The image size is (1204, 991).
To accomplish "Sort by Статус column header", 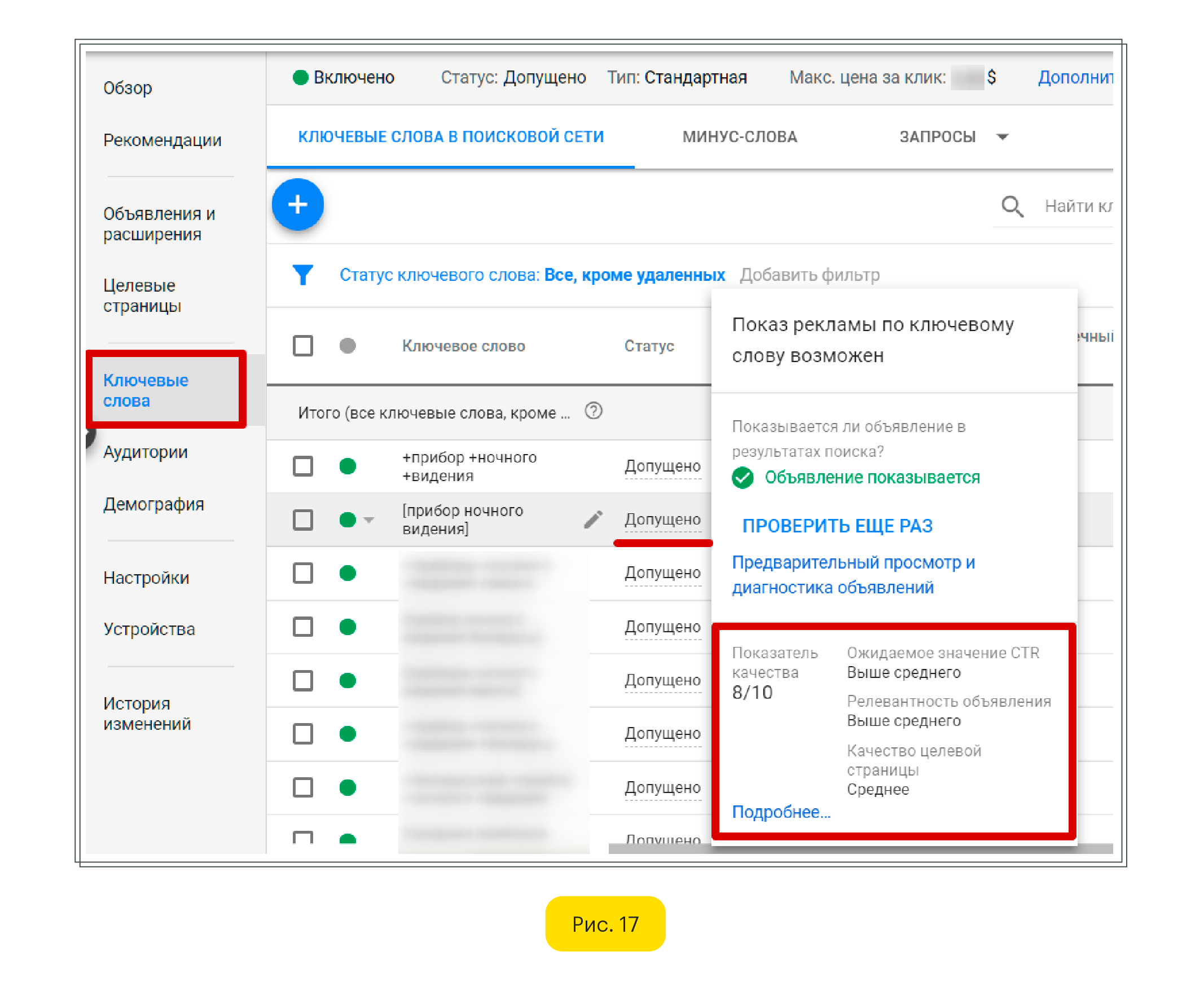I will pyautogui.click(x=648, y=345).
